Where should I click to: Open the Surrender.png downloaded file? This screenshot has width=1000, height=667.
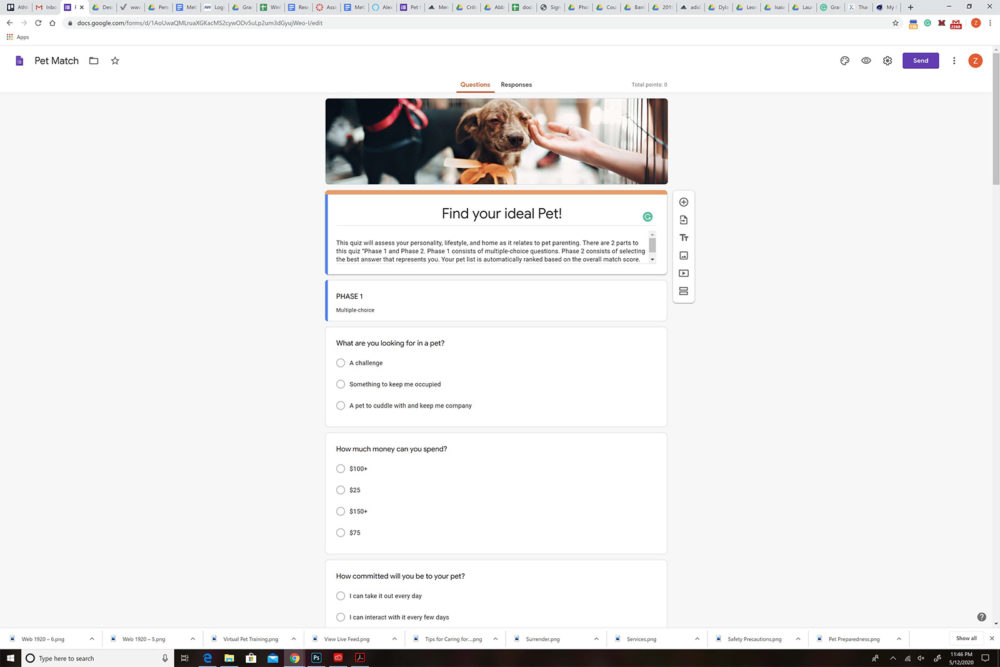[x=543, y=639]
